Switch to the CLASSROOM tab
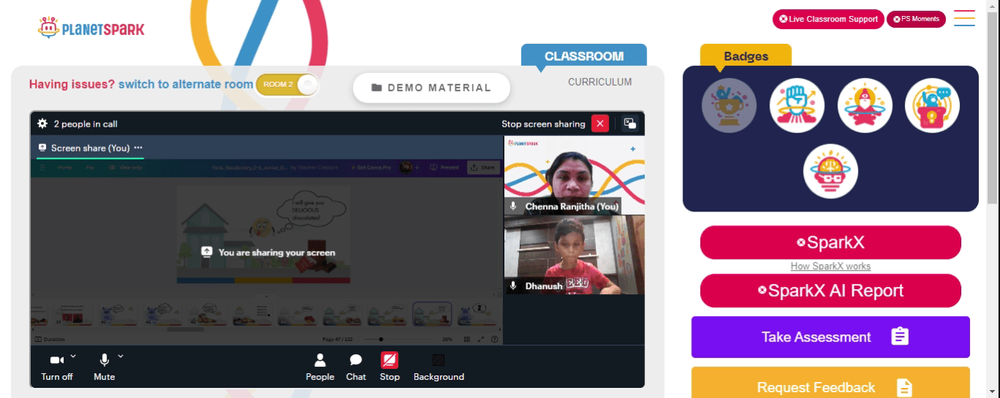This screenshot has height=398, width=1000. 584,55
